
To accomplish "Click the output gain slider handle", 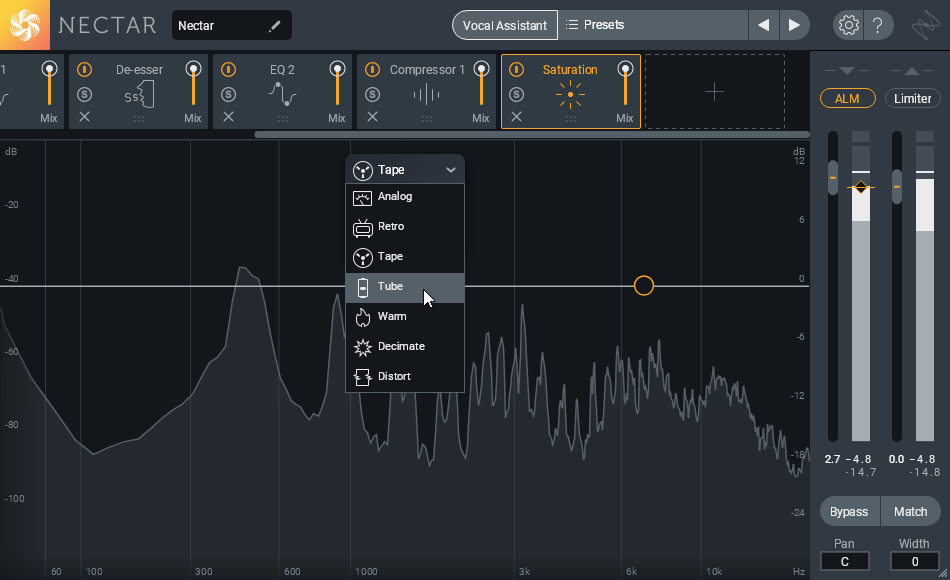I will [x=897, y=186].
